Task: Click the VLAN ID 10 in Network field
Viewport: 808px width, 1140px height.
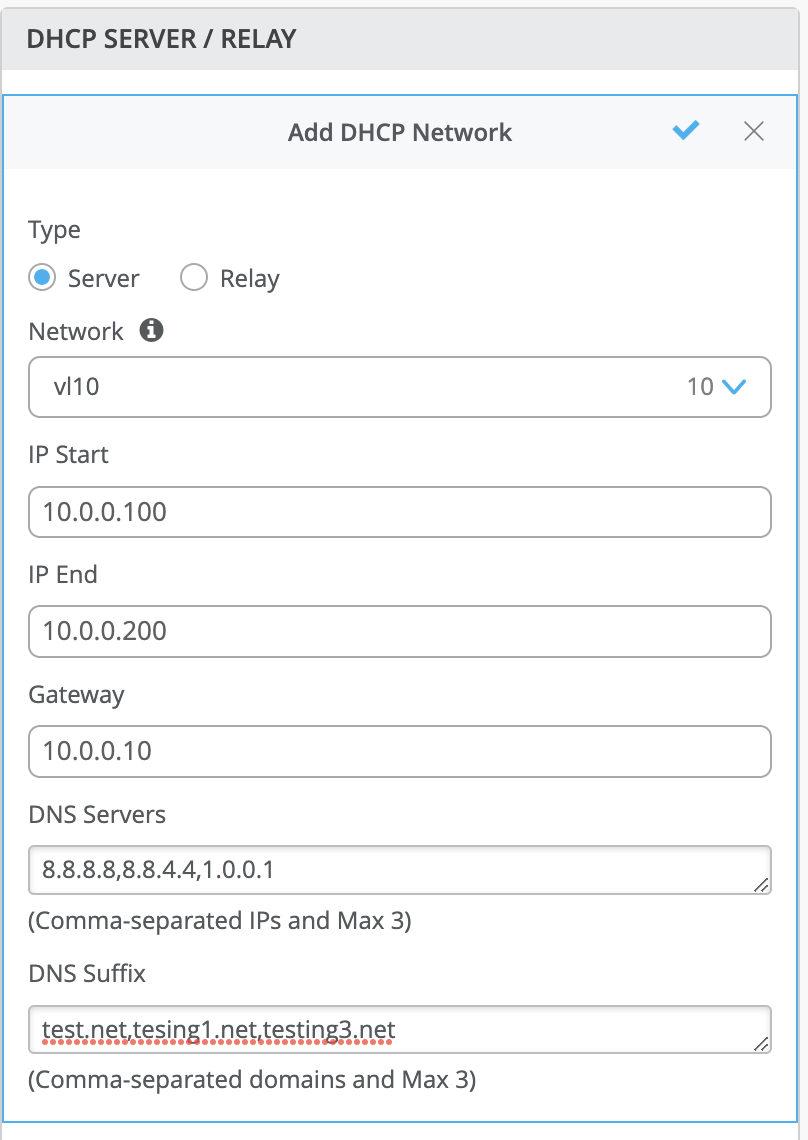Action: 700,387
